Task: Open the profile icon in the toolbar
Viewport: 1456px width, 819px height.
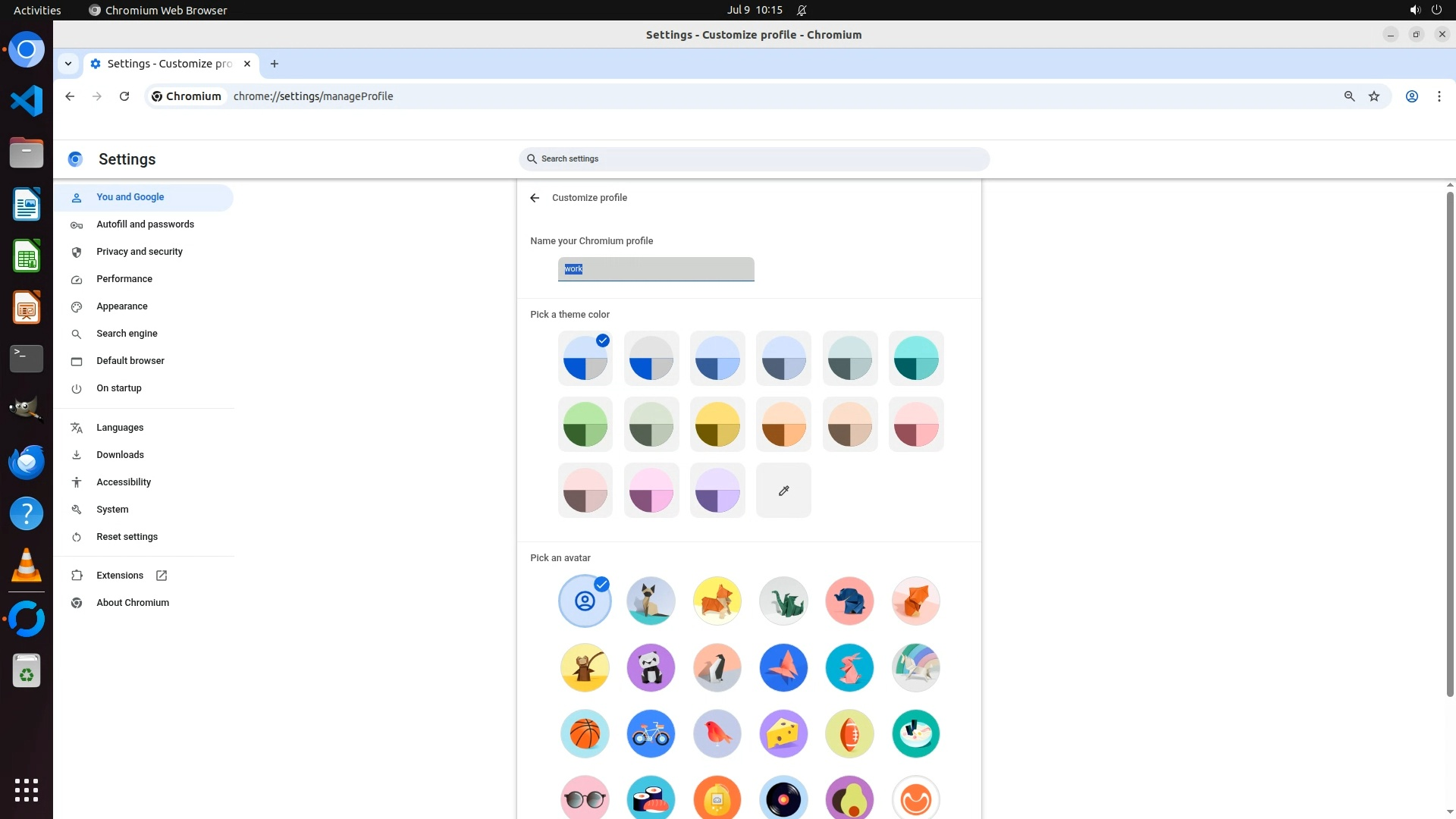Action: coord(1412,96)
